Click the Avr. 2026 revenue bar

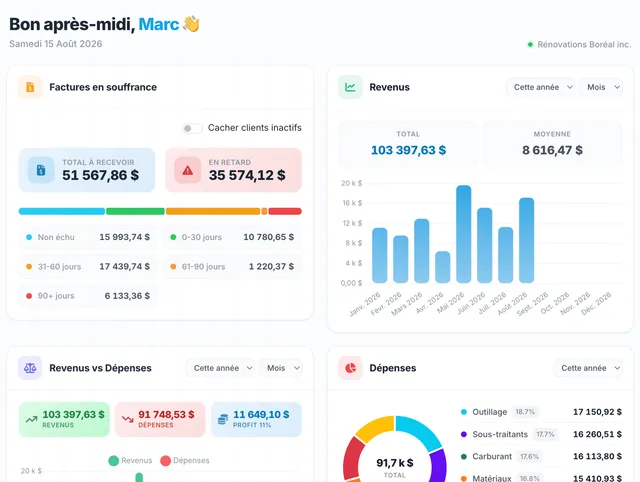coord(442,267)
